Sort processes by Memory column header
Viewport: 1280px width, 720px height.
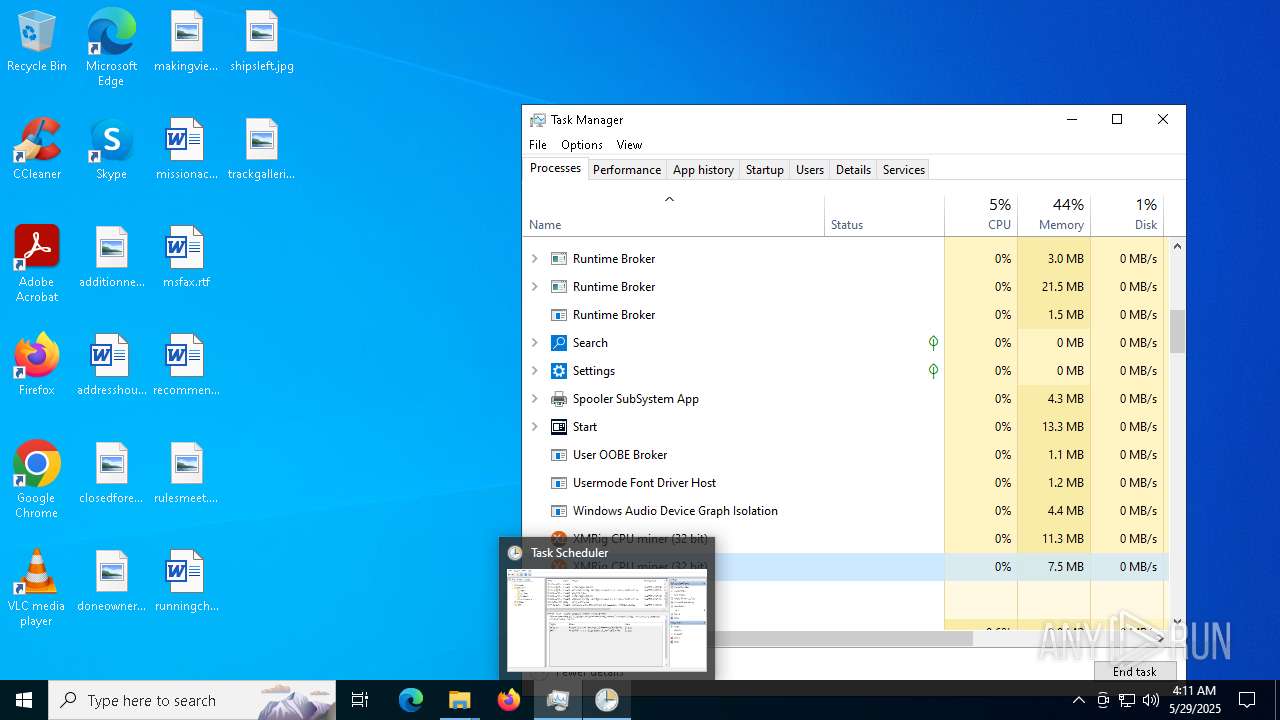click(1054, 213)
